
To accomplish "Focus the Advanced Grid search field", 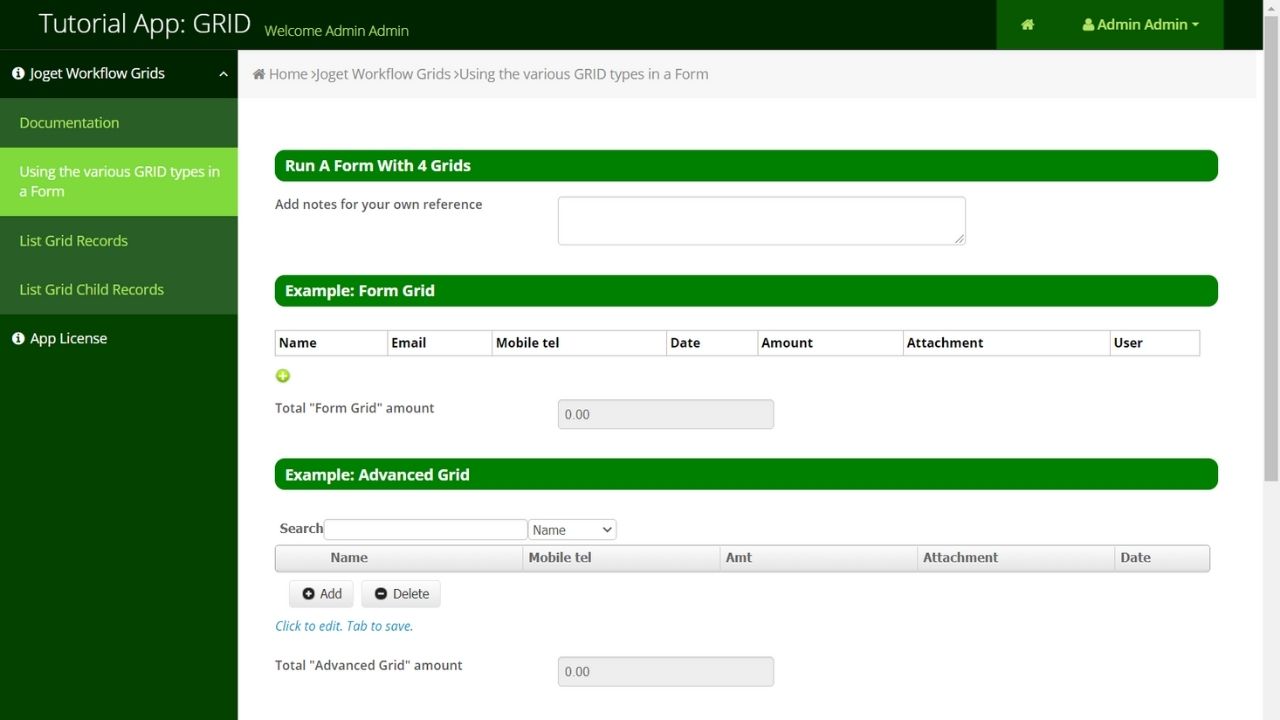I will 425,530.
